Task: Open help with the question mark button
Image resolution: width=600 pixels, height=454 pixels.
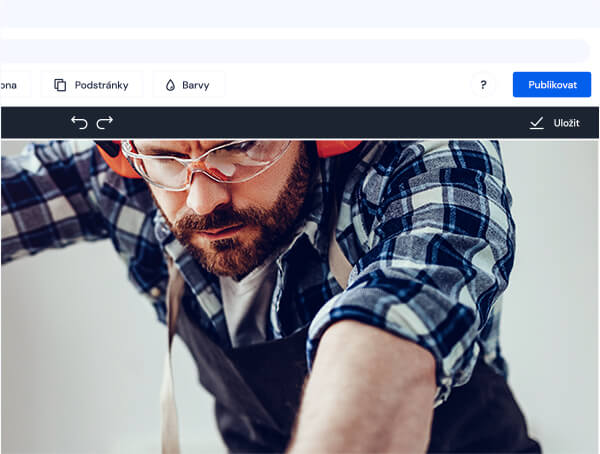Action: pos(483,85)
